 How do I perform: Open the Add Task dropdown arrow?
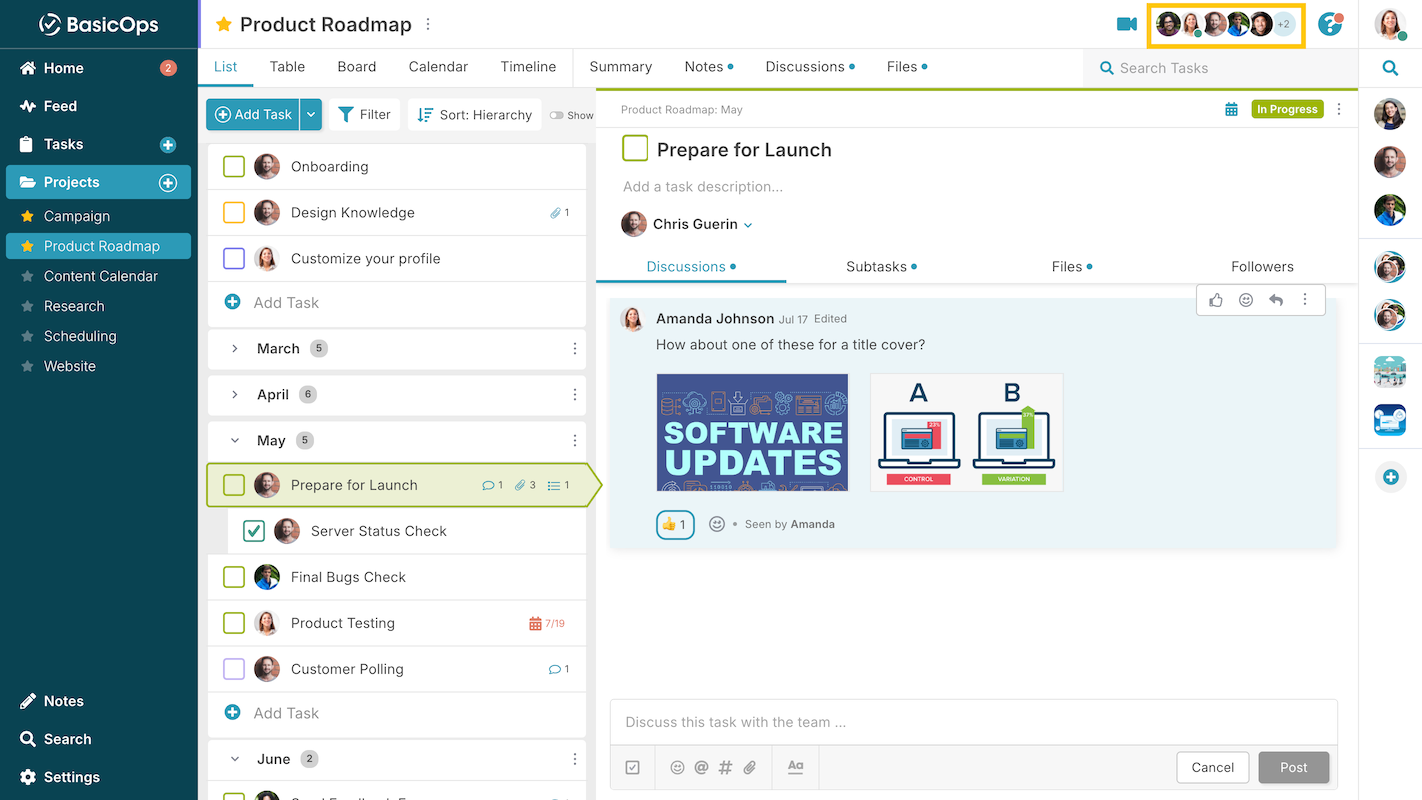[311, 115]
